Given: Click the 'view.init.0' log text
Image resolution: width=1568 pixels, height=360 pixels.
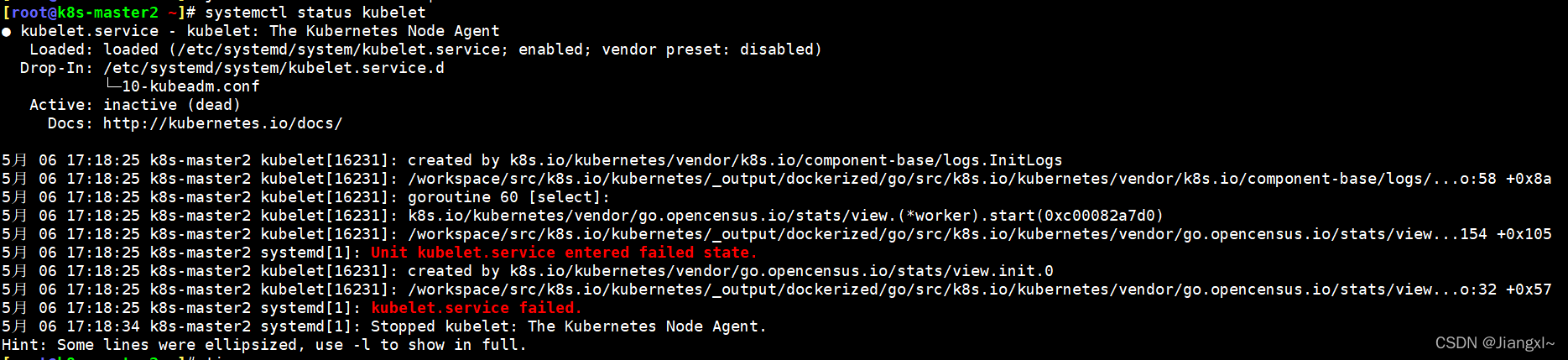Looking at the screenshot, I should 1003,271.
